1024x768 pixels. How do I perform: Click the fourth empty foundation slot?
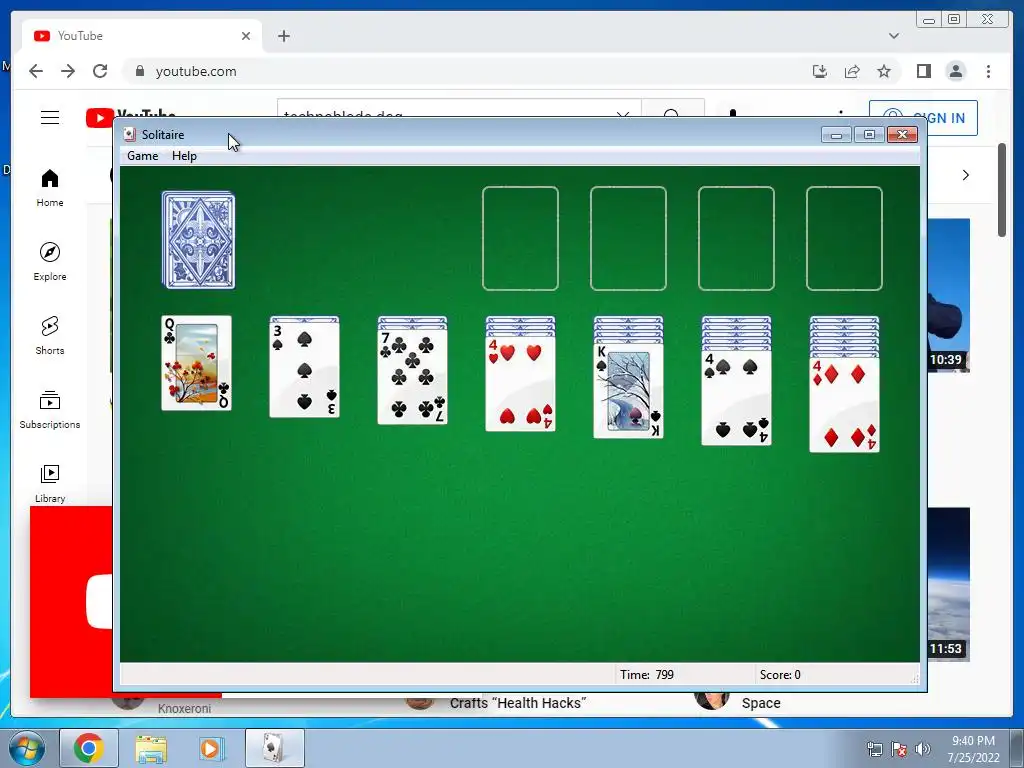(x=844, y=238)
